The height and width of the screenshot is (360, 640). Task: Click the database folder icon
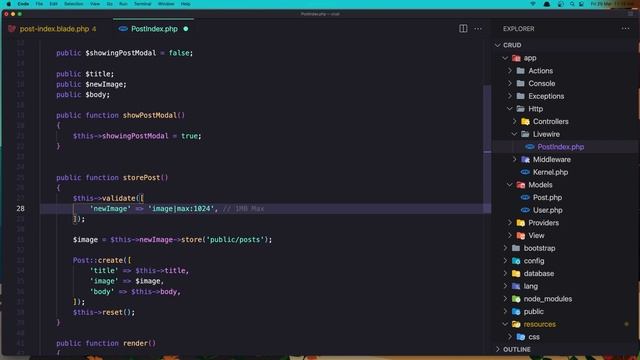[x=516, y=273]
